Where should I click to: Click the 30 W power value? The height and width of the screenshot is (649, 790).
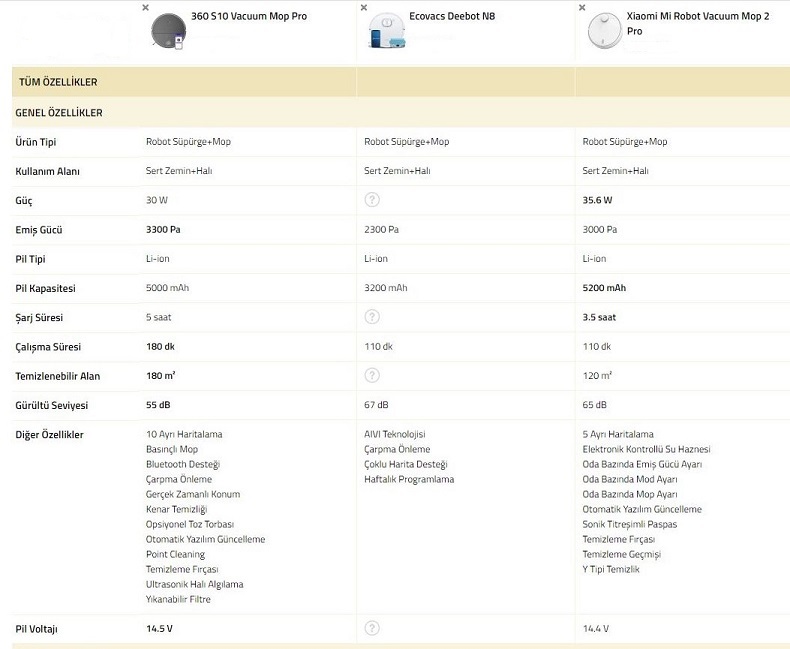point(157,200)
